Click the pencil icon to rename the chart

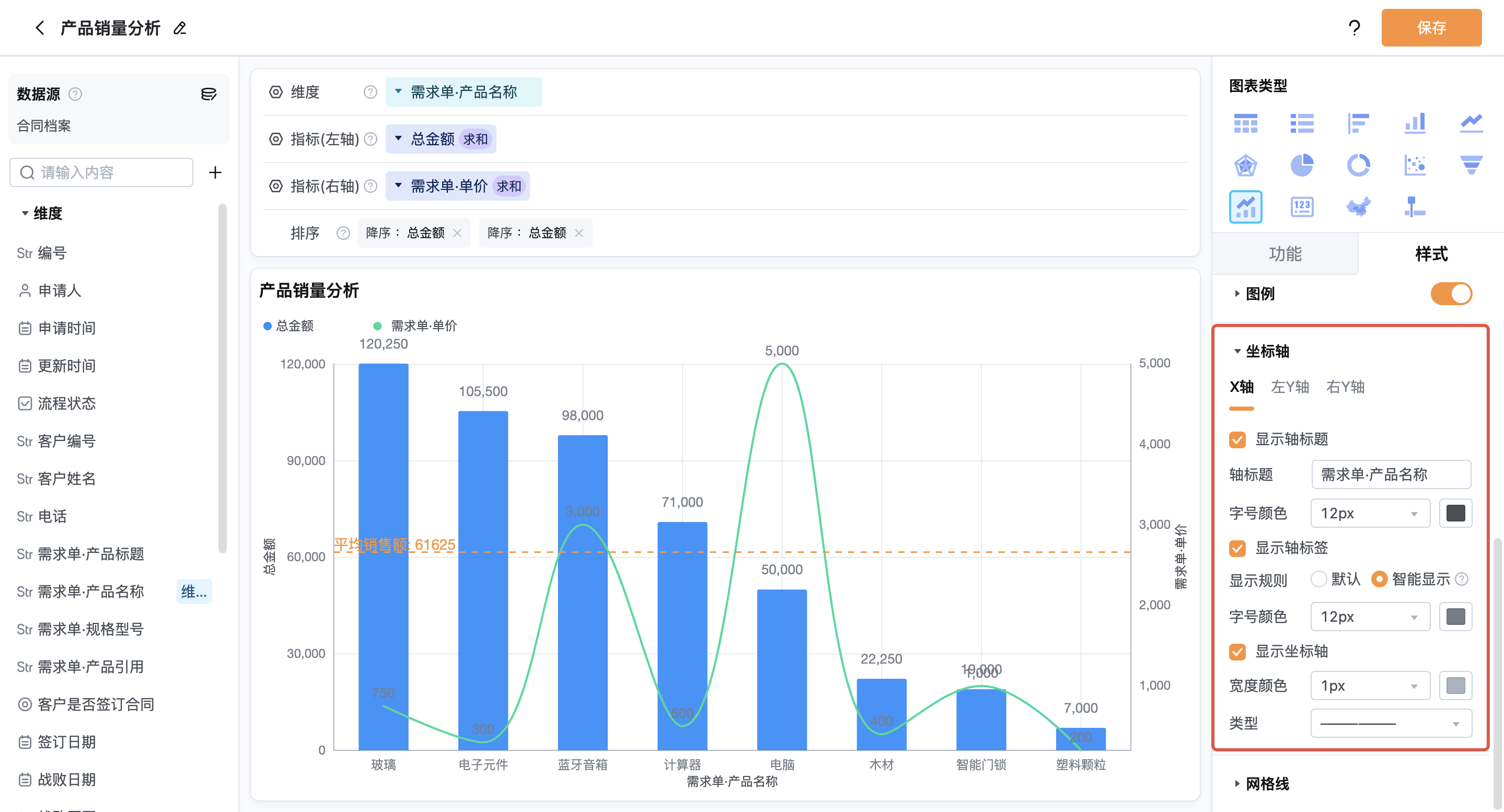(x=180, y=28)
